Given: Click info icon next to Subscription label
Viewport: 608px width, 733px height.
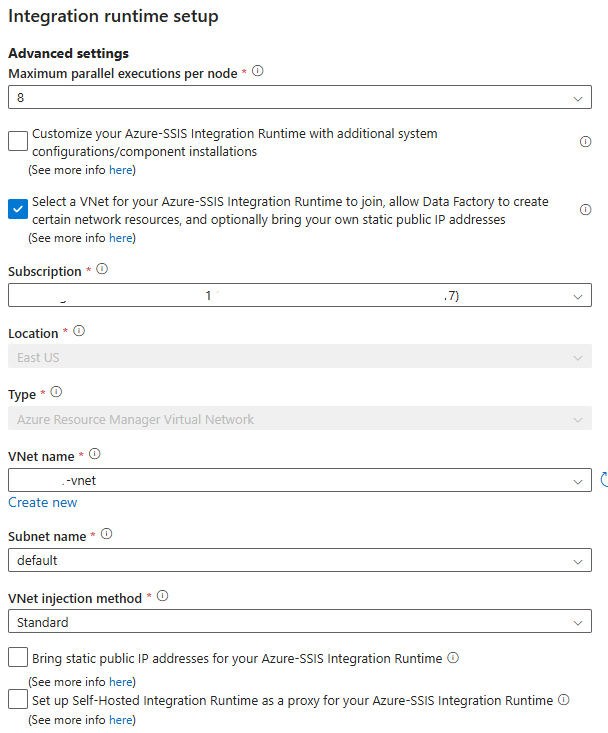Looking at the screenshot, I should coord(102,269).
